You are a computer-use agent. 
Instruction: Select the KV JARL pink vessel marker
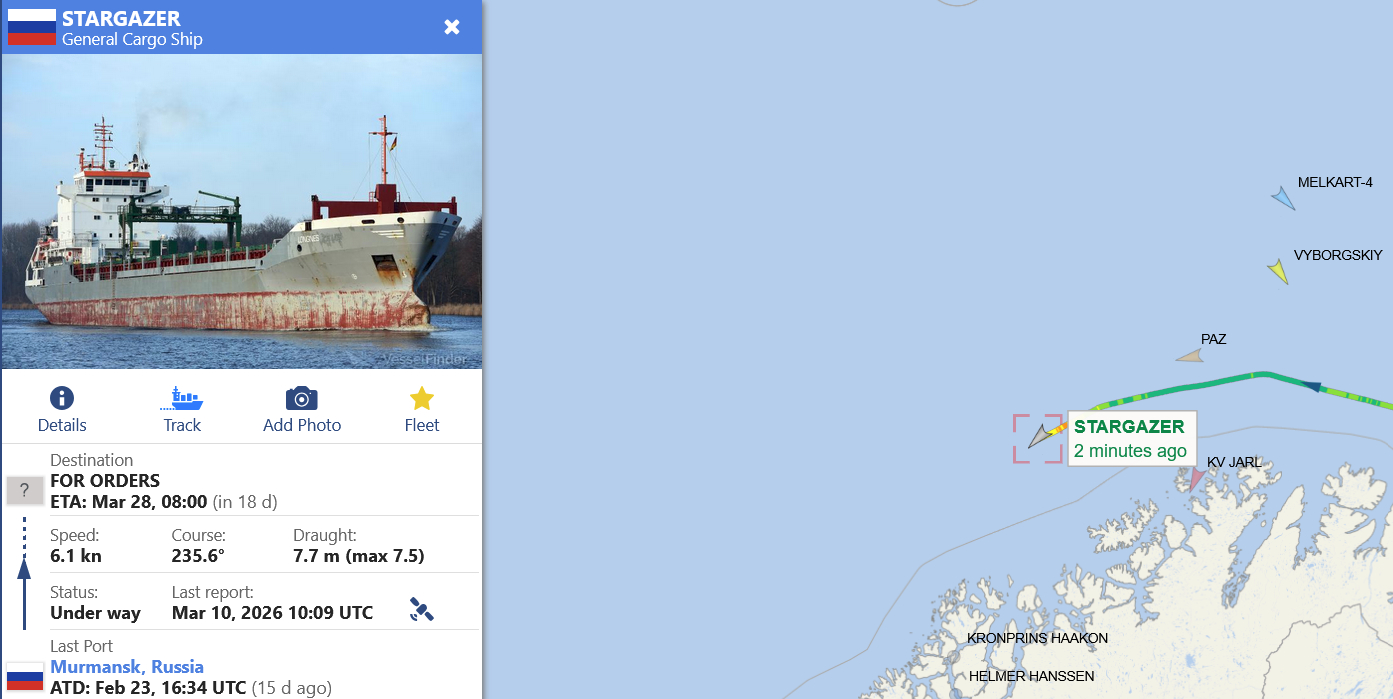pos(1196,478)
